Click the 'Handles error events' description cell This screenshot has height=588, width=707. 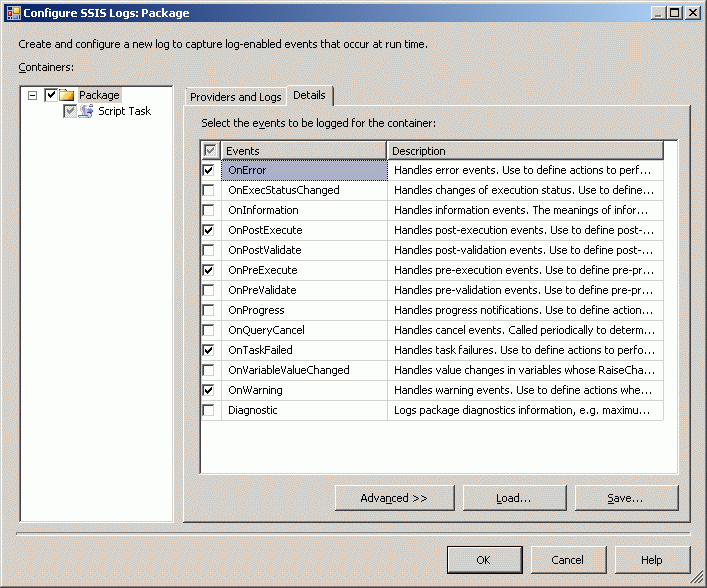click(x=525, y=170)
